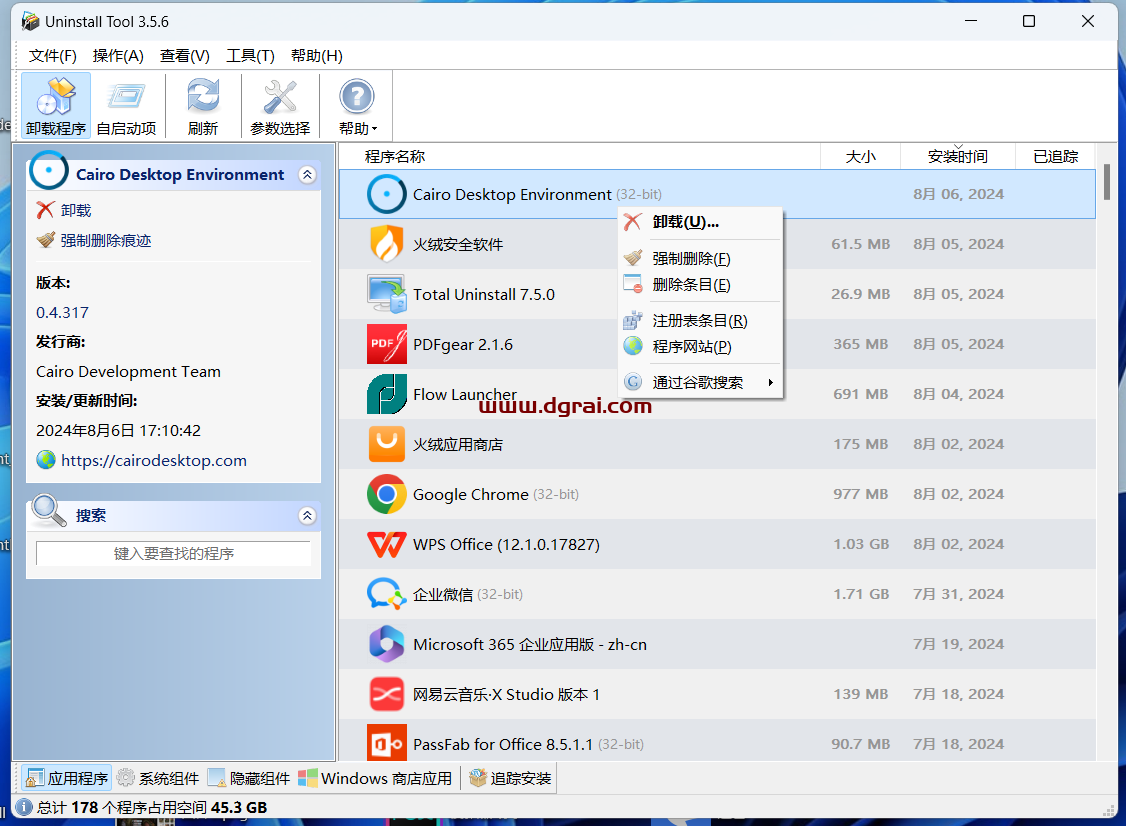
Task: Open the 查看(V) menu
Action: [x=185, y=55]
